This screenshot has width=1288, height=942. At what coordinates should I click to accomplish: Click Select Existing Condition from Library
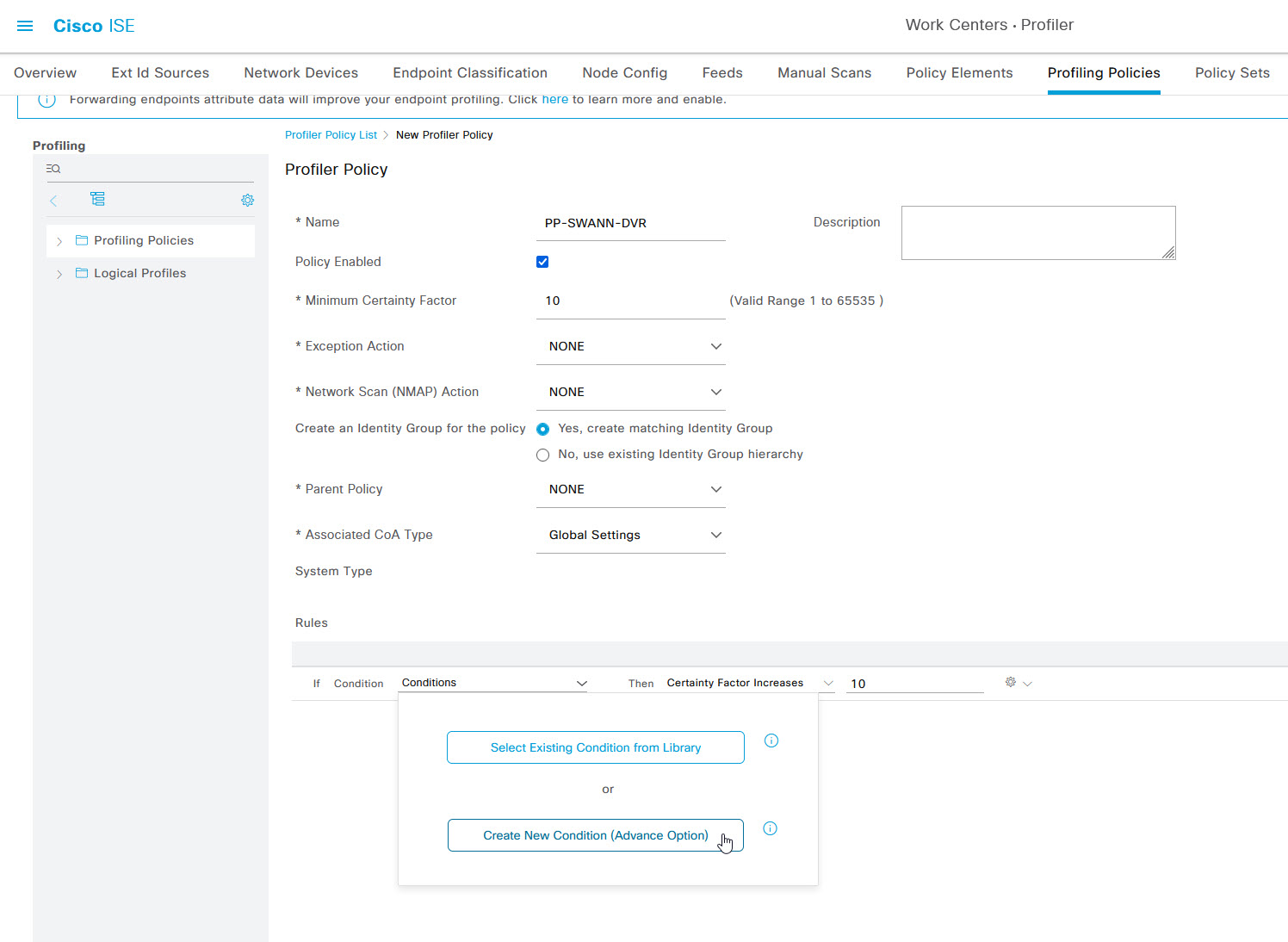tap(596, 747)
